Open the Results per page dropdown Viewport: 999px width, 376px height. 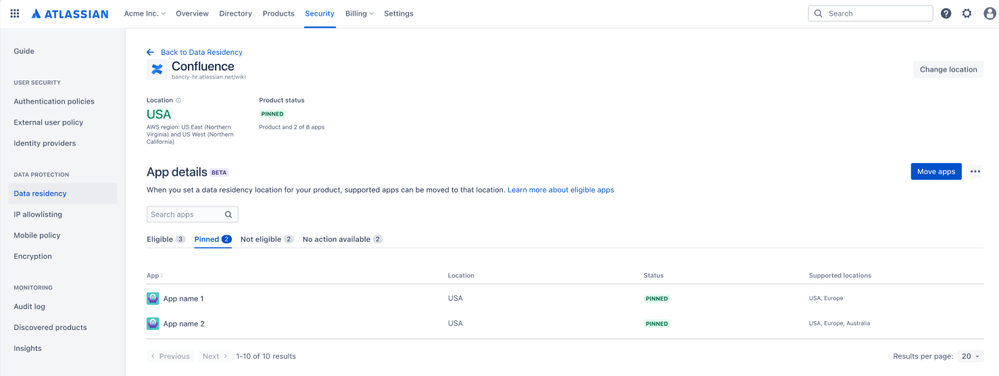pos(970,356)
